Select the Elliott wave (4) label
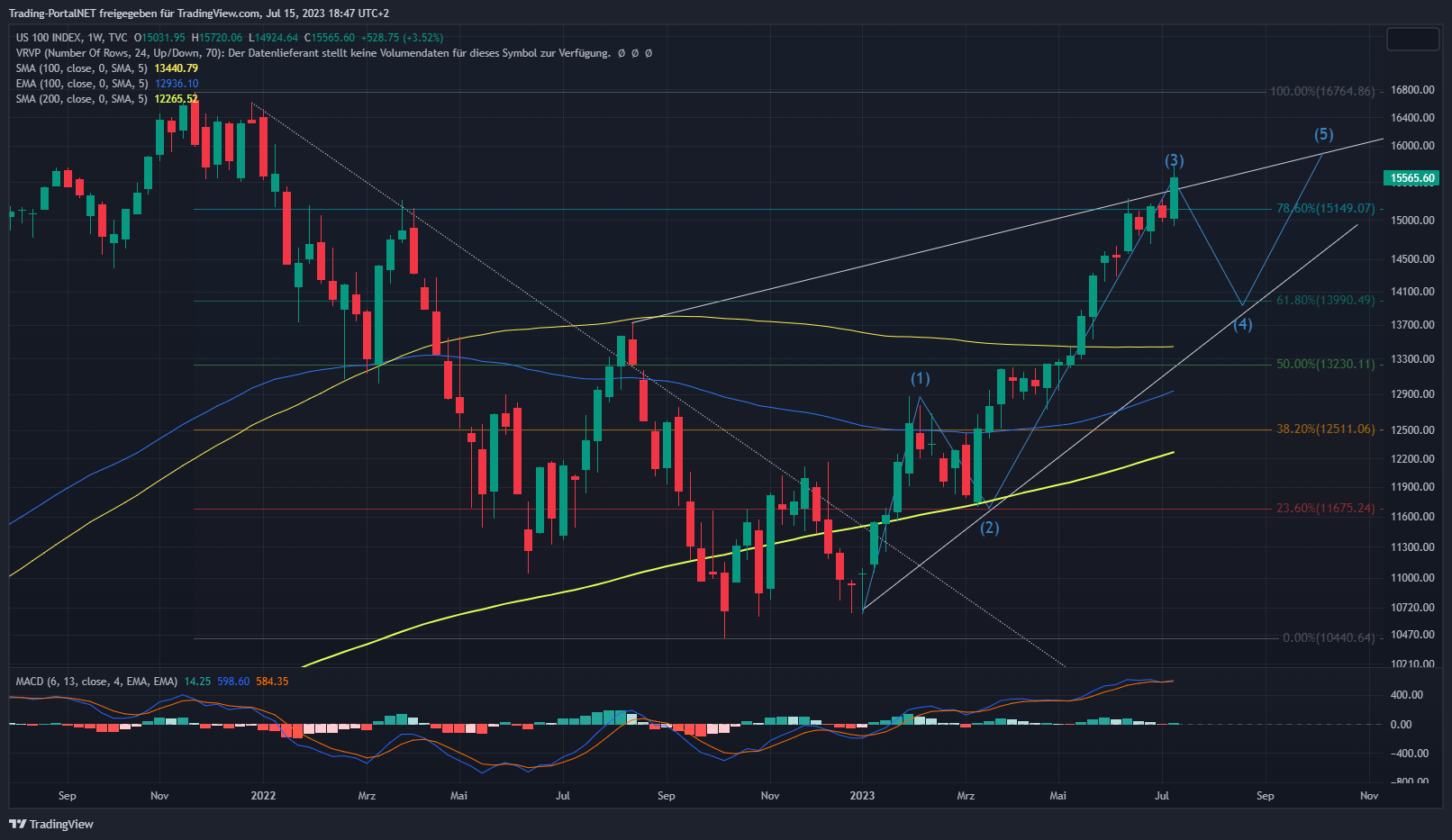The height and width of the screenshot is (840, 1452). (x=1242, y=324)
